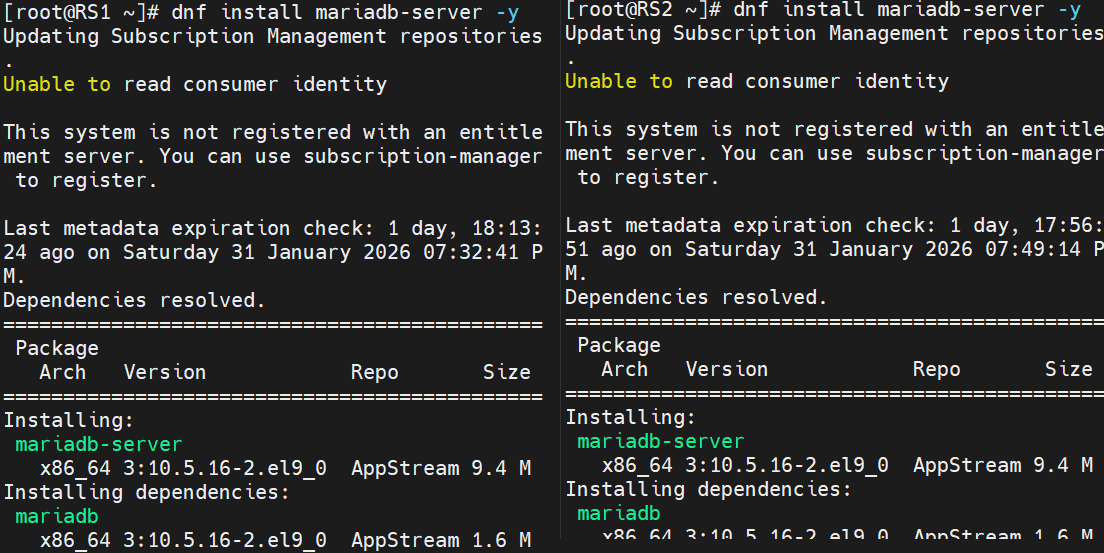Click 'Dependencies resolved.' in RS1 terminal

tap(134, 299)
